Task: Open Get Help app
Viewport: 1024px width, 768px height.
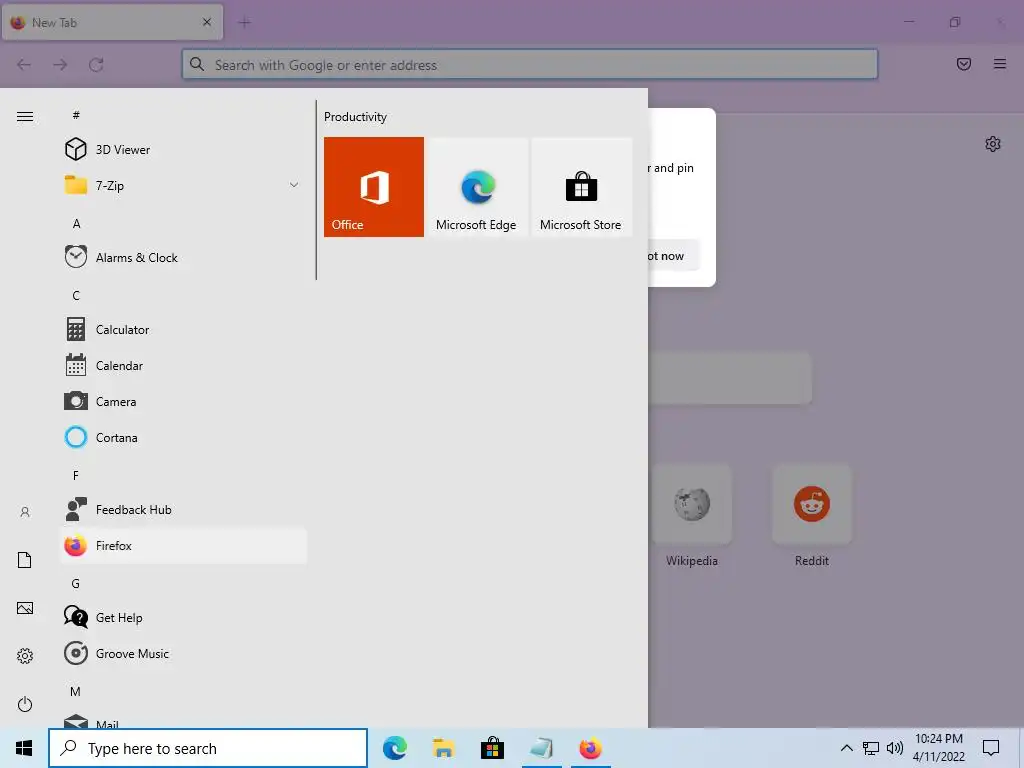Action: point(184,617)
